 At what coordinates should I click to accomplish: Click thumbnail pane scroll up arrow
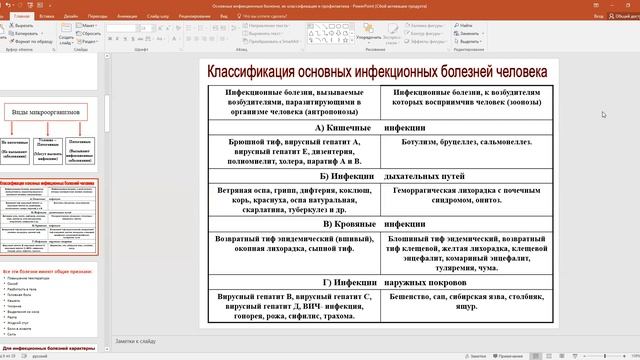(x=107, y=56)
